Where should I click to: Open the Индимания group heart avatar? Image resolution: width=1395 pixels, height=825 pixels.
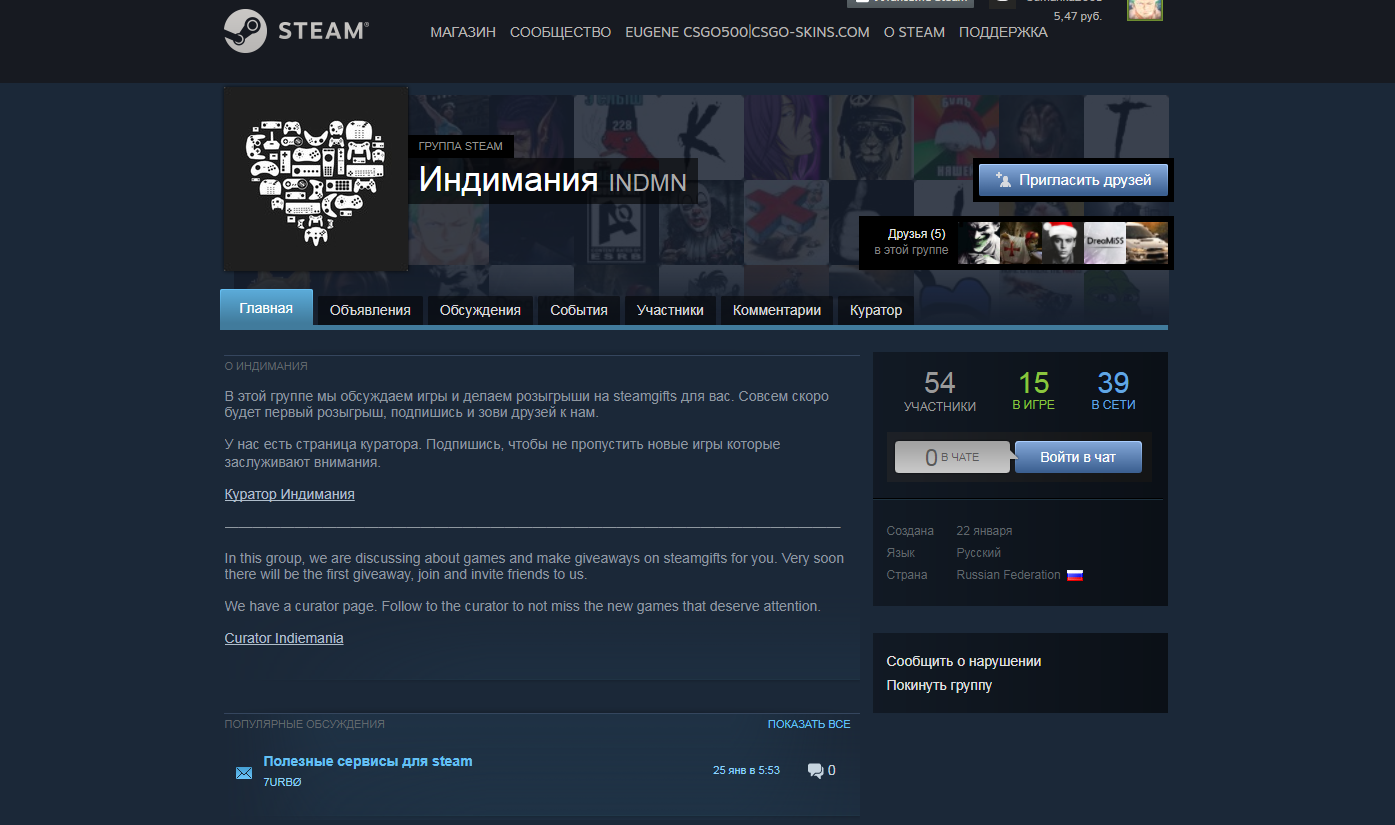click(316, 179)
